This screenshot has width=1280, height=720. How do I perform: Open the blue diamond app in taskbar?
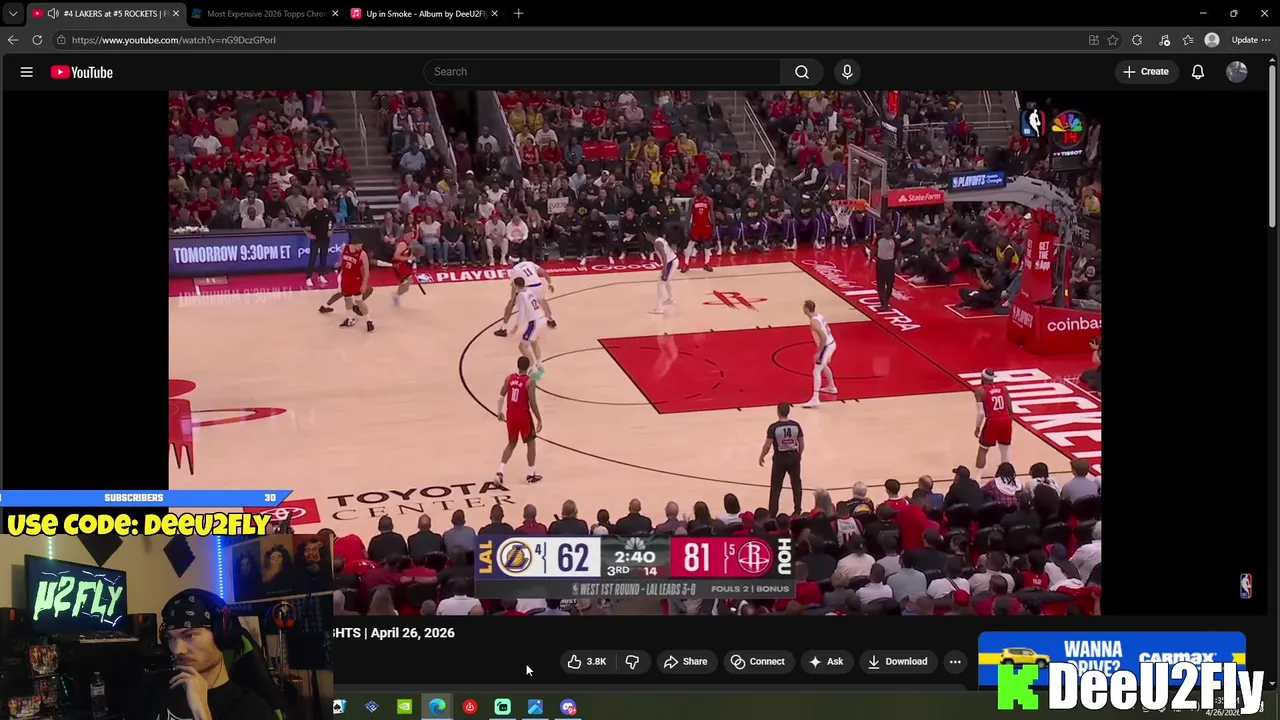(372, 707)
